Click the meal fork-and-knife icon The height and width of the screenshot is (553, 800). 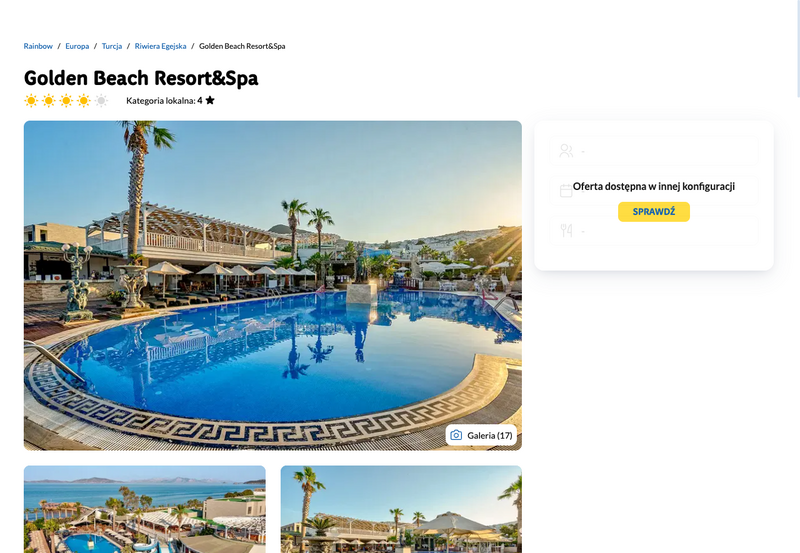pyautogui.click(x=566, y=231)
